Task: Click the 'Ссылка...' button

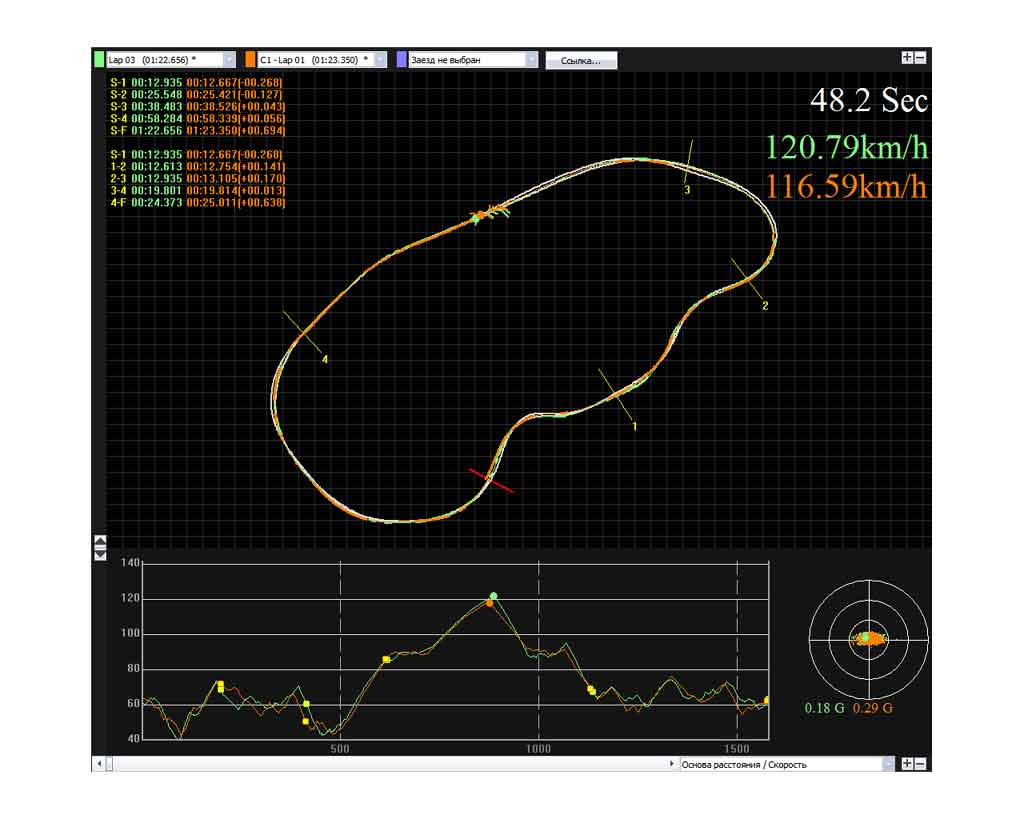Action: tap(581, 60)
